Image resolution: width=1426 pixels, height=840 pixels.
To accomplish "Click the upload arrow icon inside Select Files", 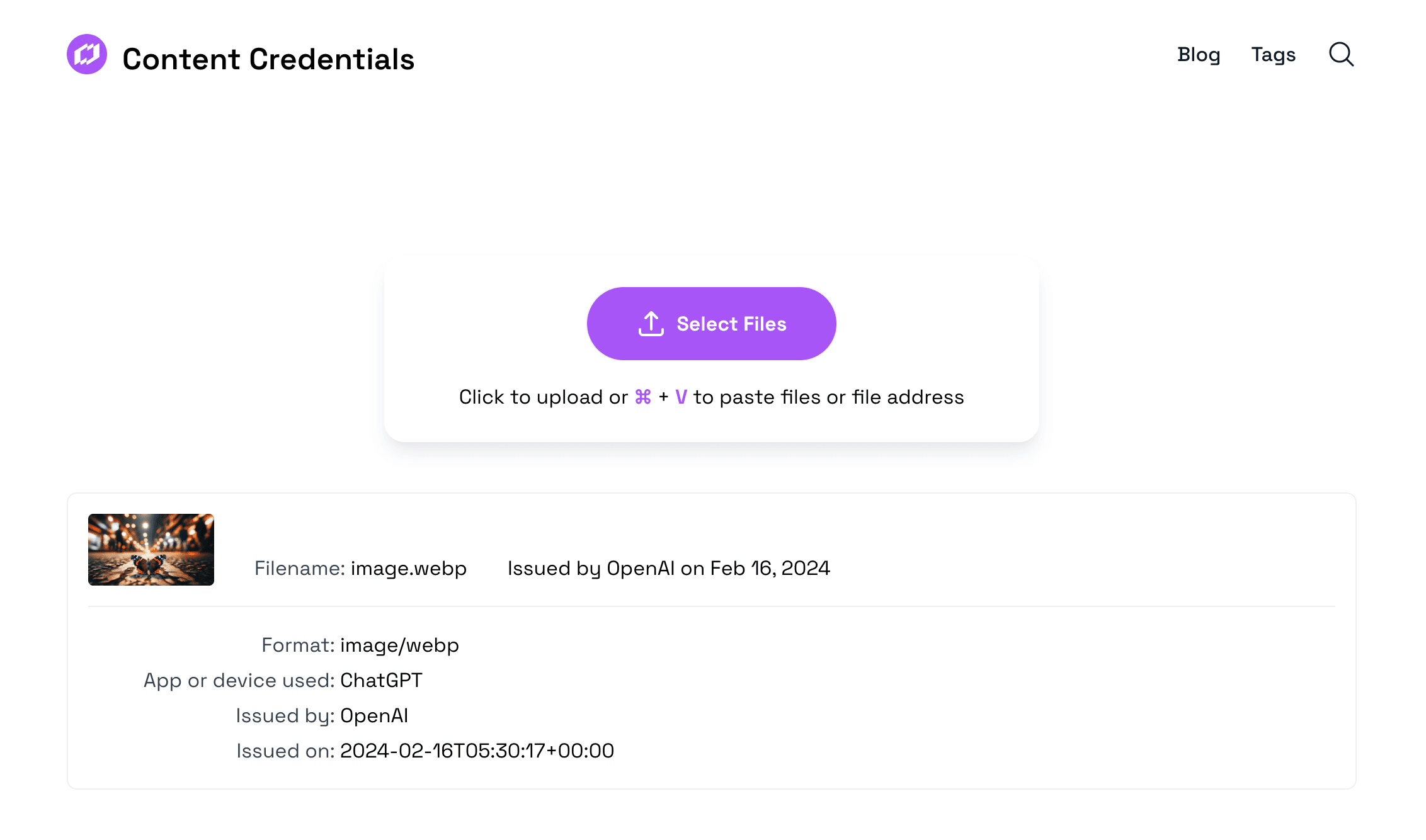I will [650, 323].
